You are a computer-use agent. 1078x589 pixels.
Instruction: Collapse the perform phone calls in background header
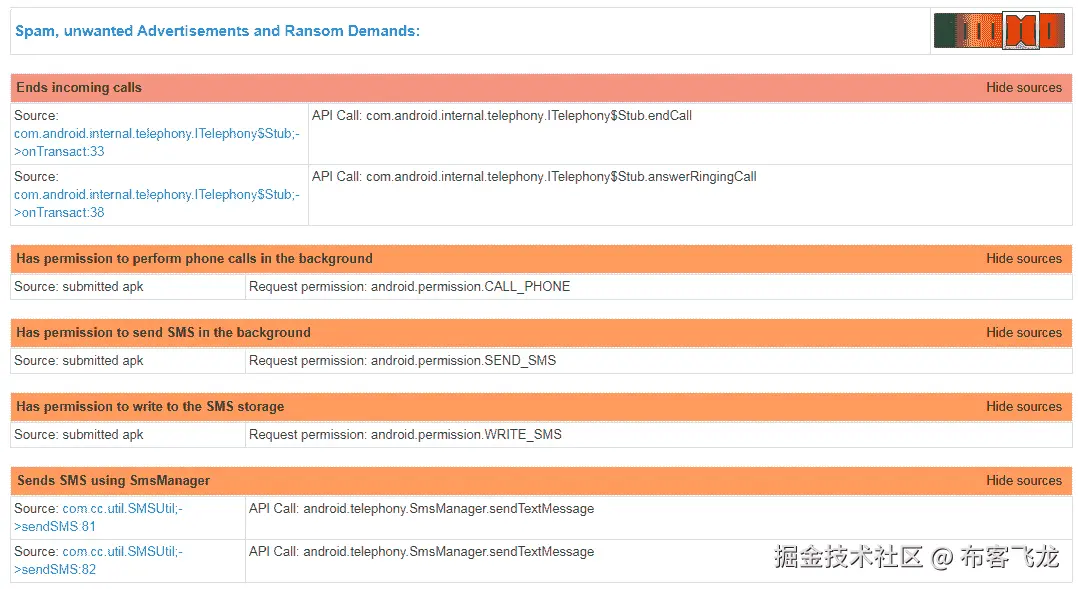[194, 259]
